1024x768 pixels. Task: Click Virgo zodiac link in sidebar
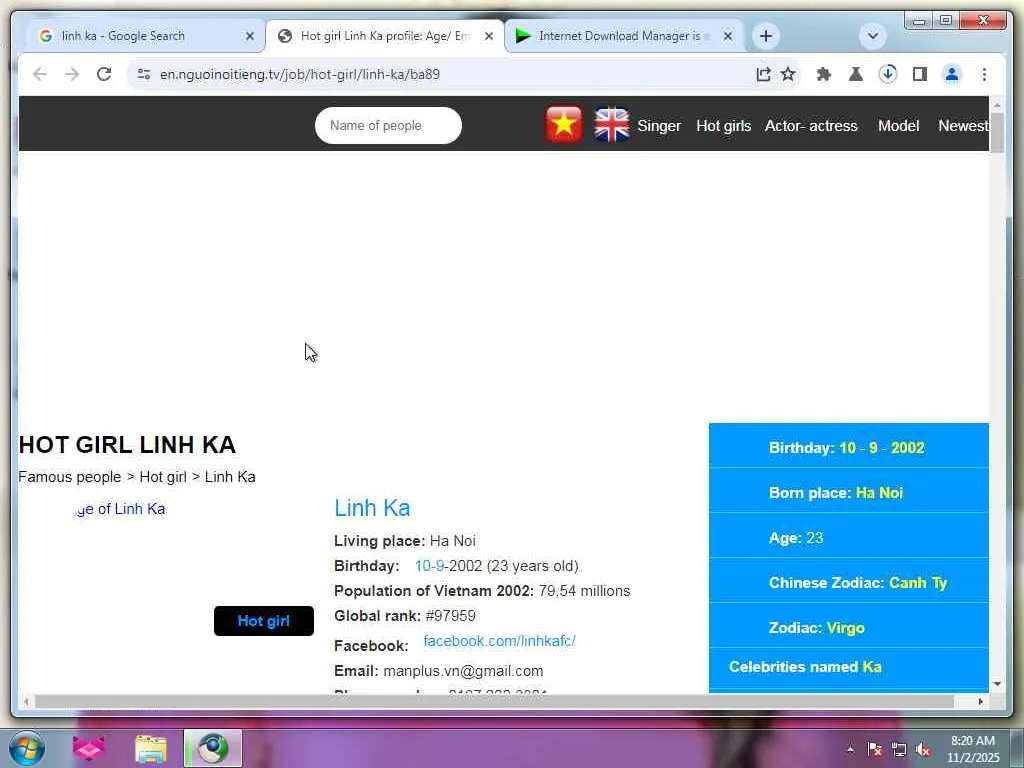pos(845,628)
